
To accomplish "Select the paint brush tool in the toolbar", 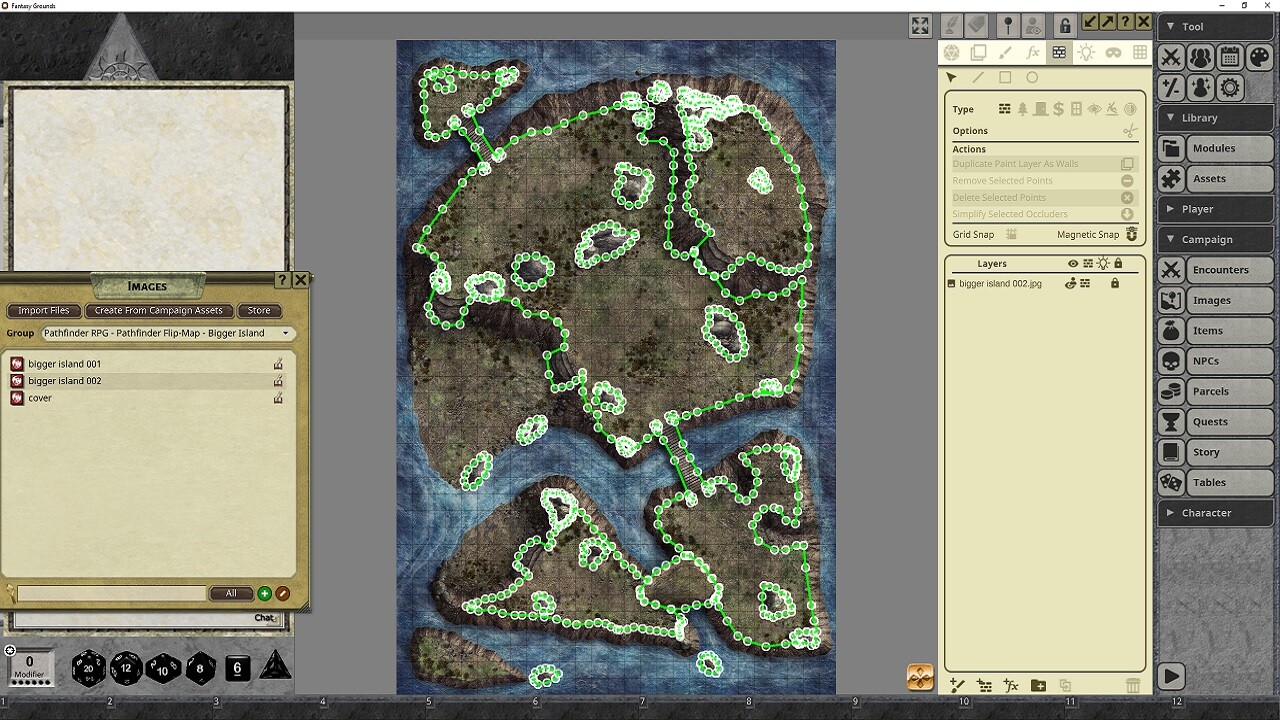I will (1006, 53).
